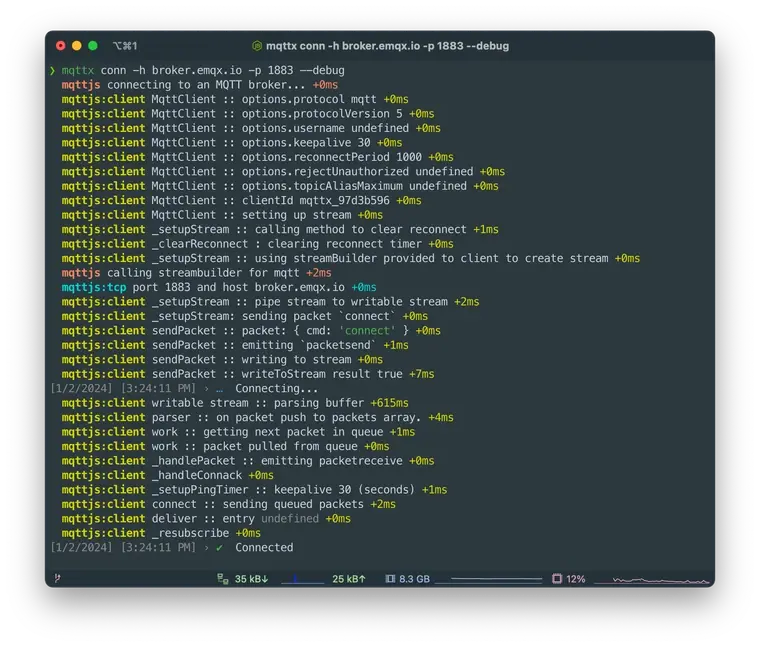Click the _resubscribe line

click(x=161, y=533)
